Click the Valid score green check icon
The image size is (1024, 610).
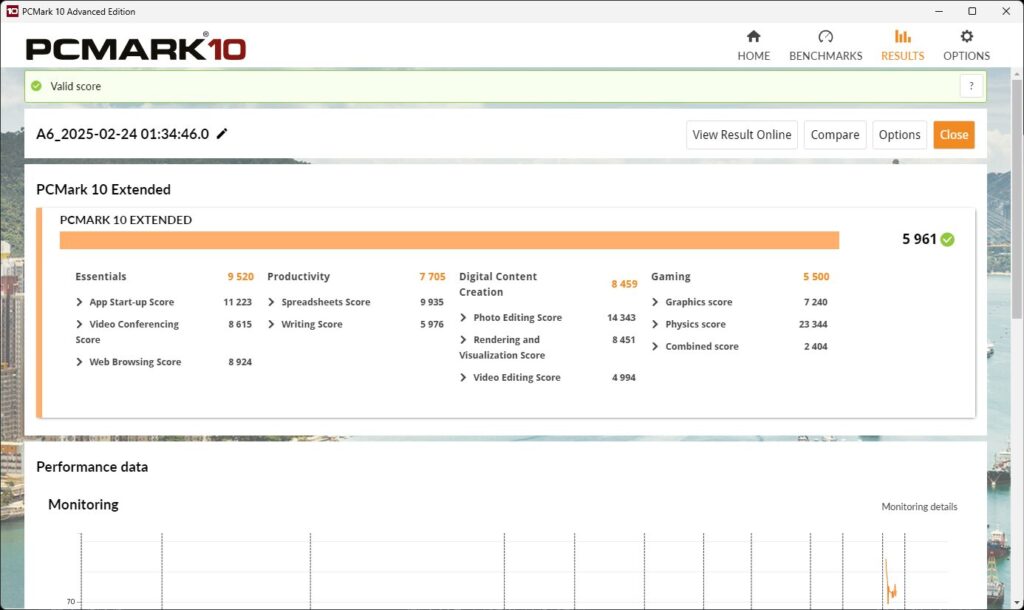(x=37, y=86)
